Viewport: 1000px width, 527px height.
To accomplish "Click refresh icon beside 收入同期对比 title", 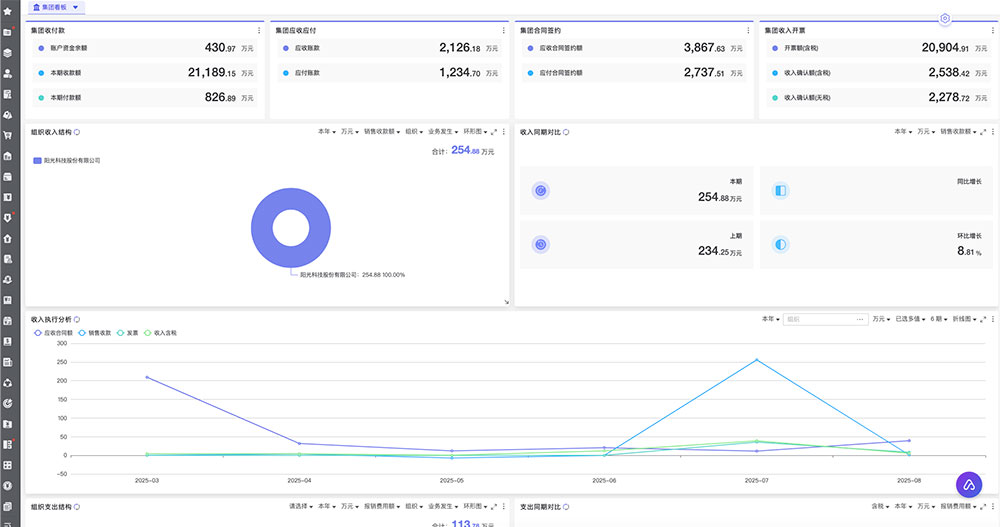I will (x=566, y=132).
